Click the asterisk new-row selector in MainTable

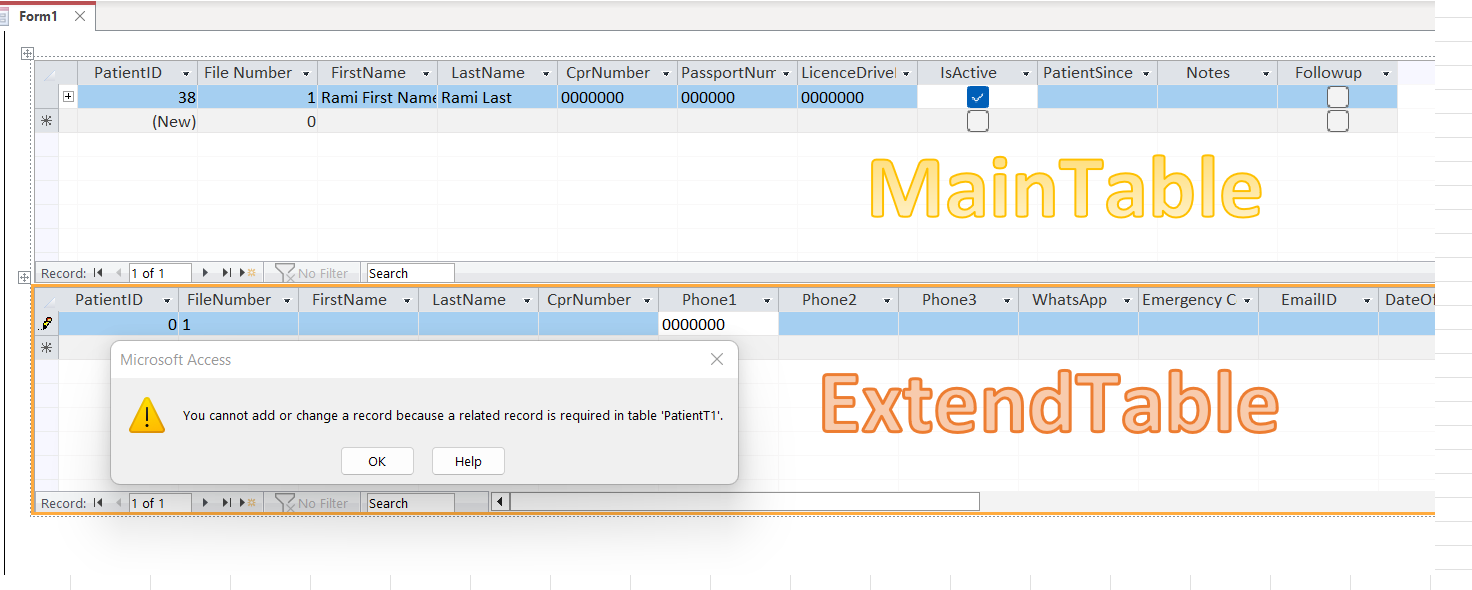(x=47, y=120)
